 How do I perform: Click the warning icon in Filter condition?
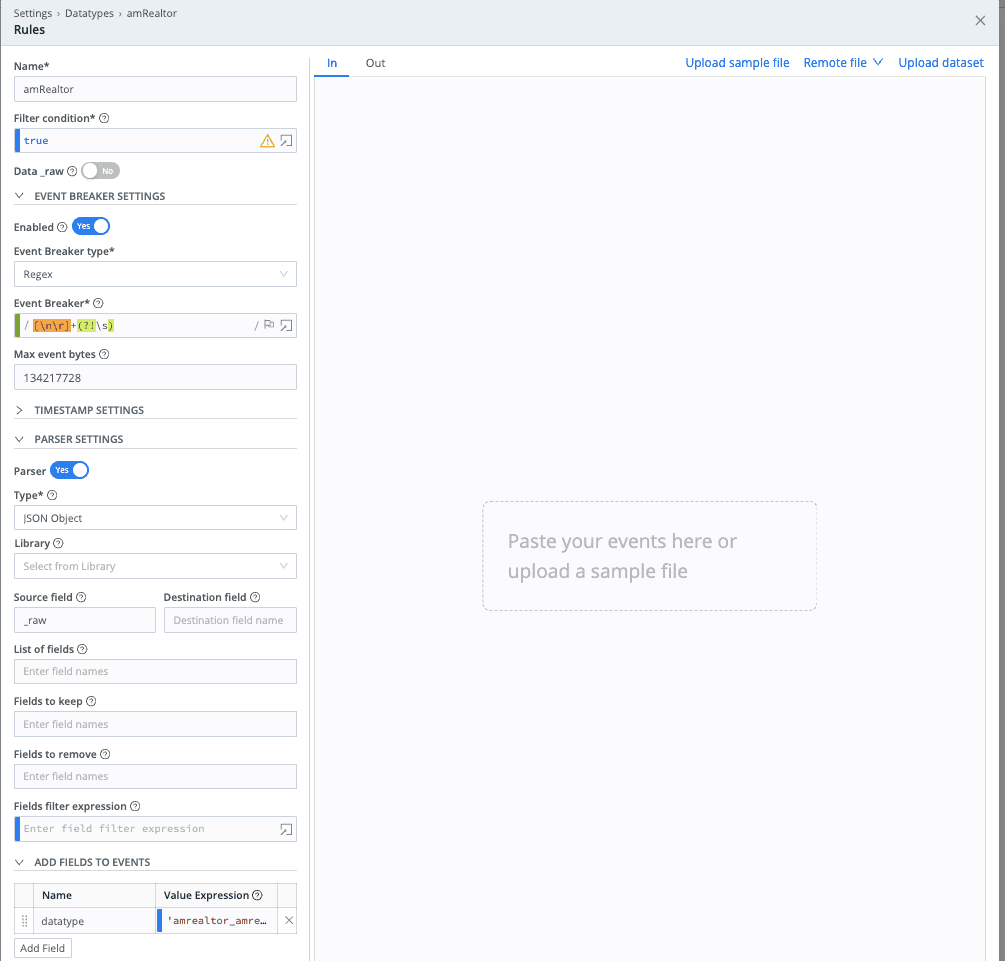[267, 141]
